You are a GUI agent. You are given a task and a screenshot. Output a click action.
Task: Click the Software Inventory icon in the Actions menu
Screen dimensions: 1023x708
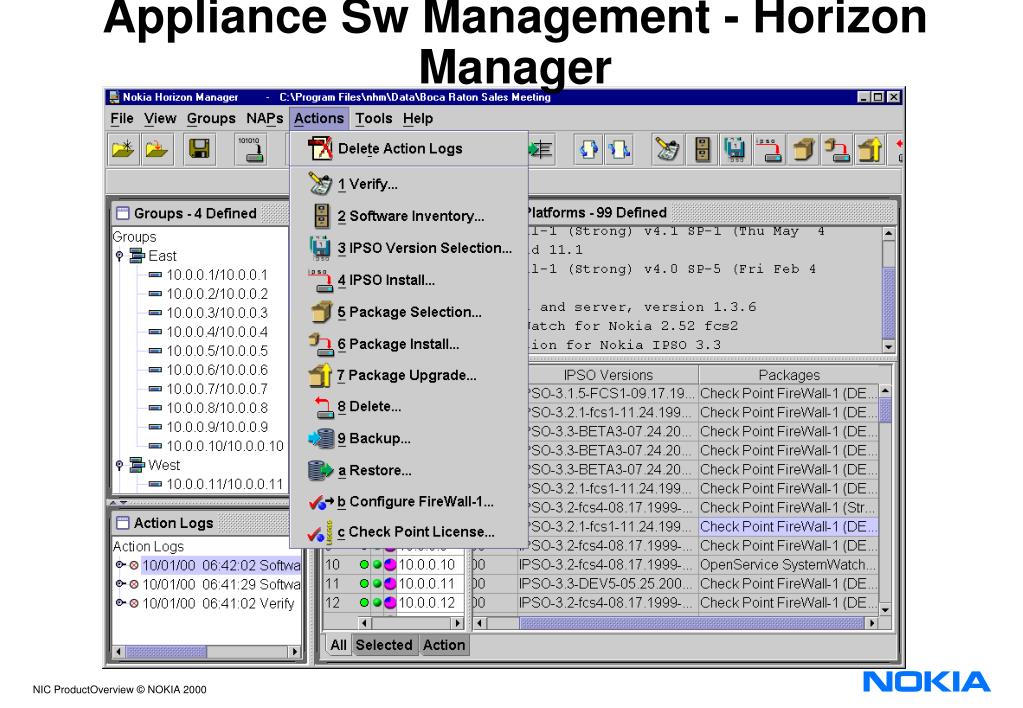[x=321, y=215]
